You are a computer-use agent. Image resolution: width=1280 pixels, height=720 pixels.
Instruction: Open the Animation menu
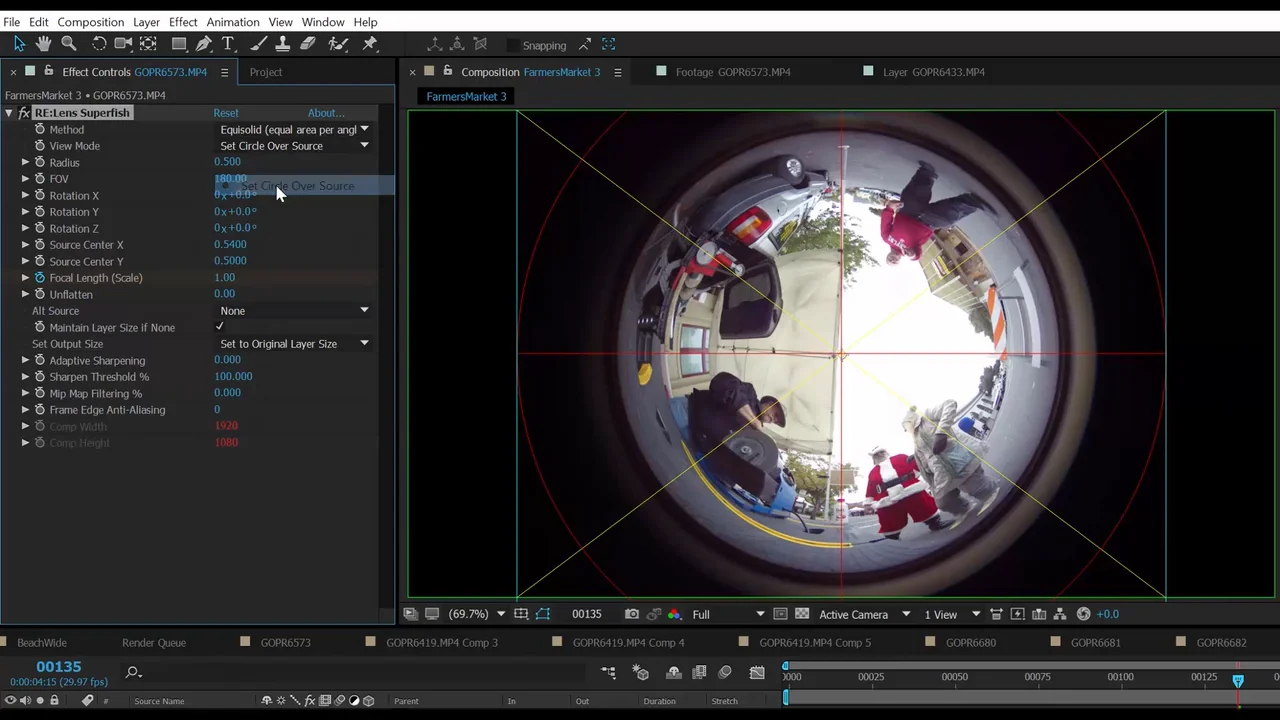[x=233, y=22]
